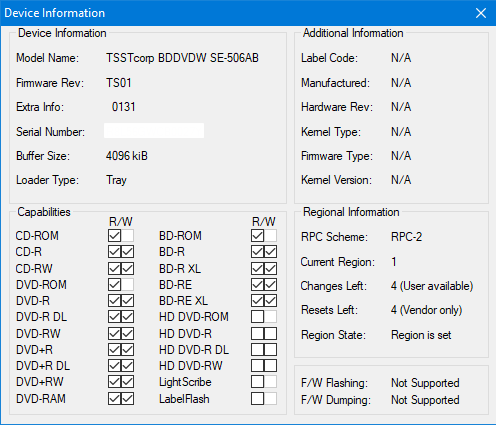Viewport: 496px width, 425px height.
Task: Select buffer size value 4096 kiB
Action: pyautogui.click(x=127, y=156)
